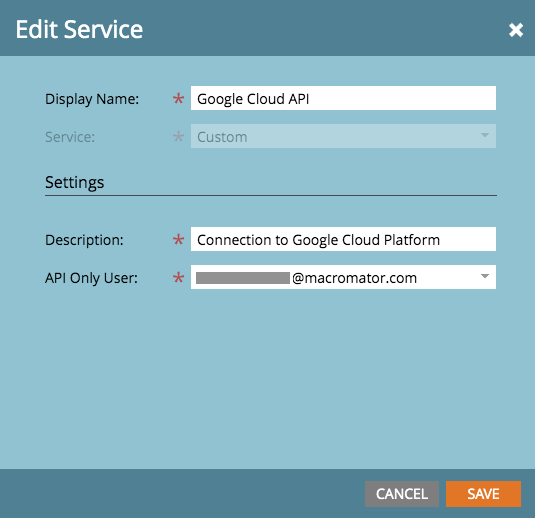
Task: Expand the API Only User dropdown arrow
Action: click(485, 276)
